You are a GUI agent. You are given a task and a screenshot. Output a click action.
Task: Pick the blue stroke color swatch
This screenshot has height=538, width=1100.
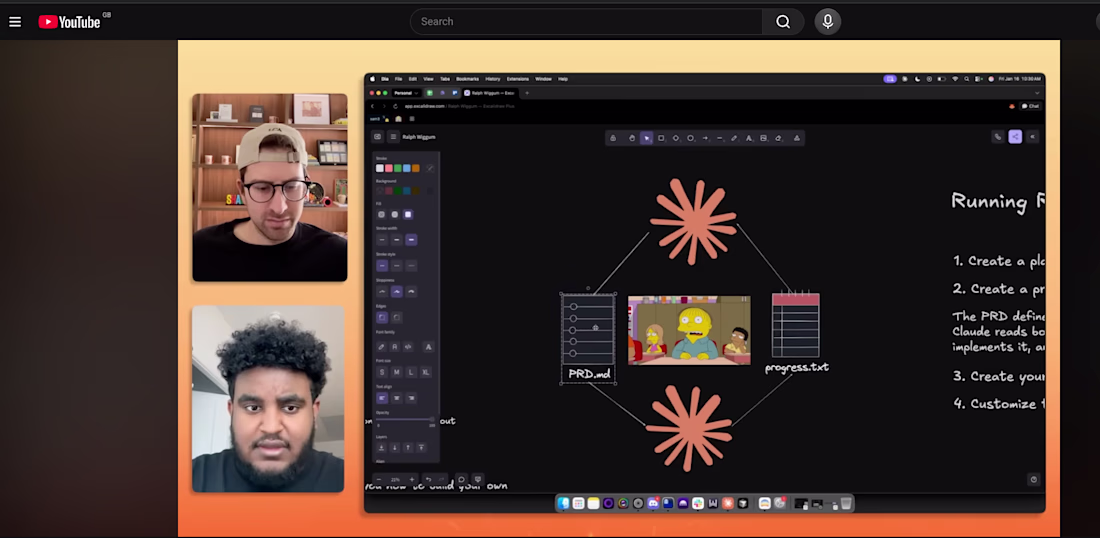(x=407, y=168)
